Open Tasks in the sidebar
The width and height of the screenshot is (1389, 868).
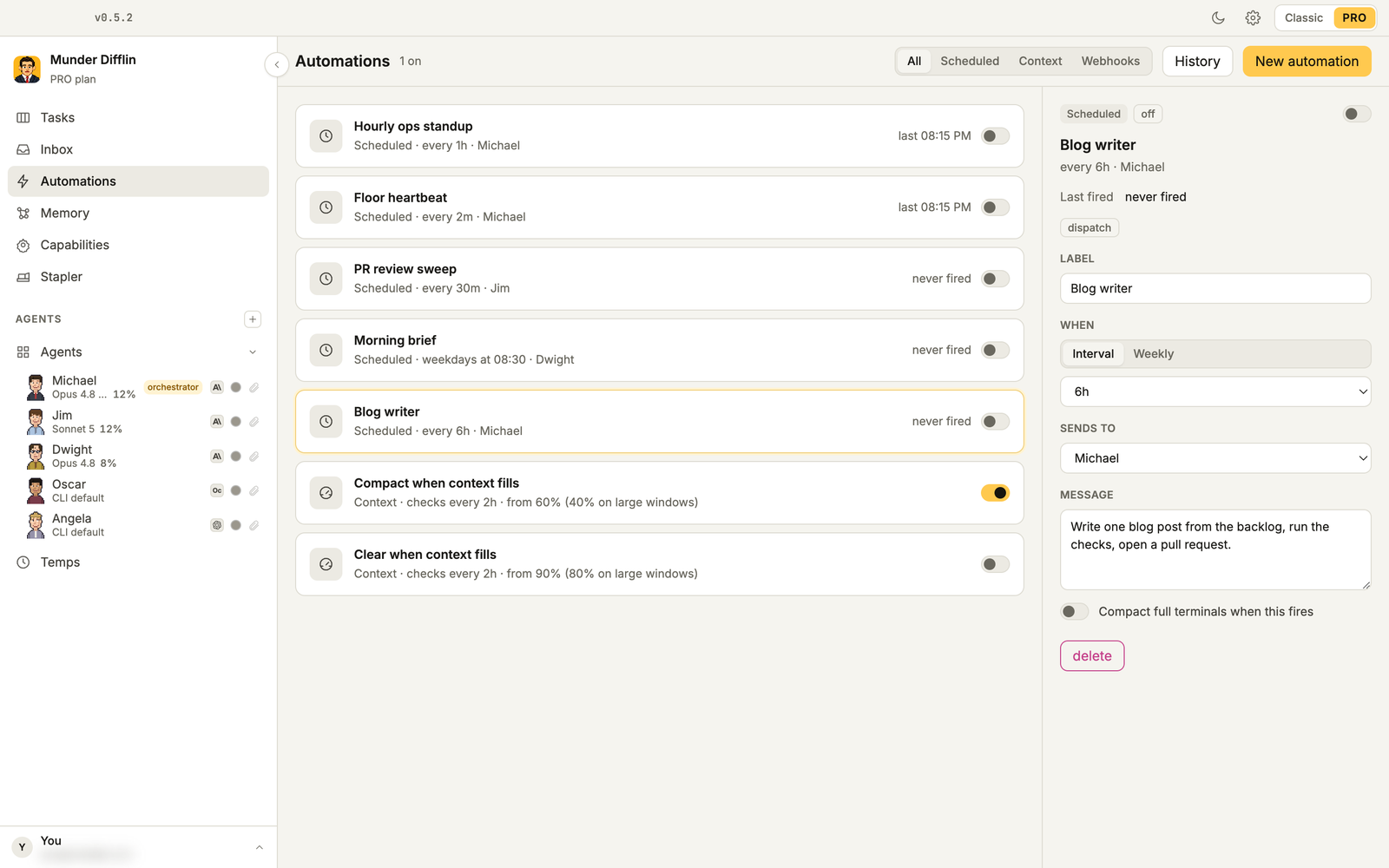pos(138,117)
